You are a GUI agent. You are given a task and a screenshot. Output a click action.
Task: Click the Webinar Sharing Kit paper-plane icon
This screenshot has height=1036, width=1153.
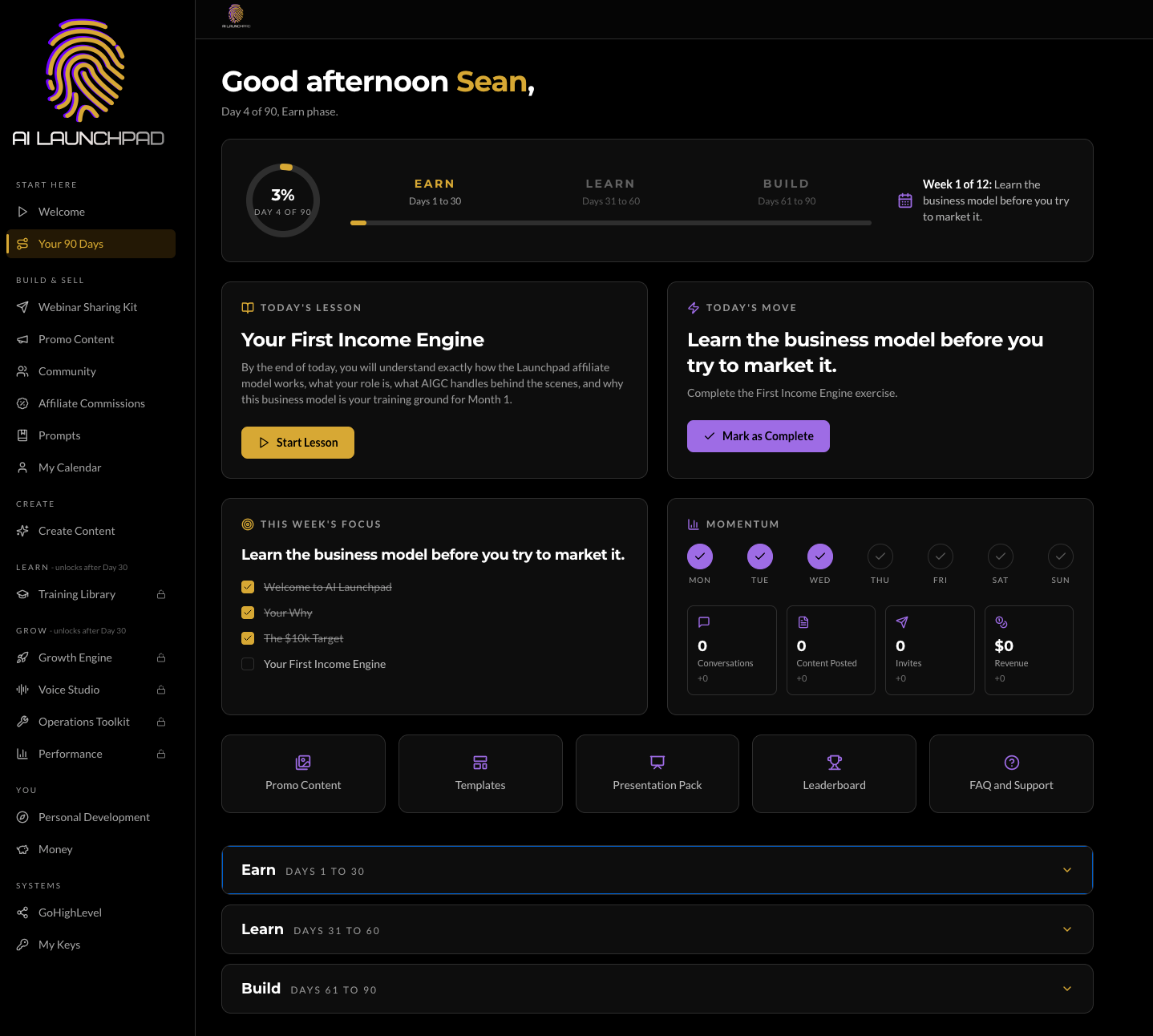pyautogui.click(x=22, y=307)
